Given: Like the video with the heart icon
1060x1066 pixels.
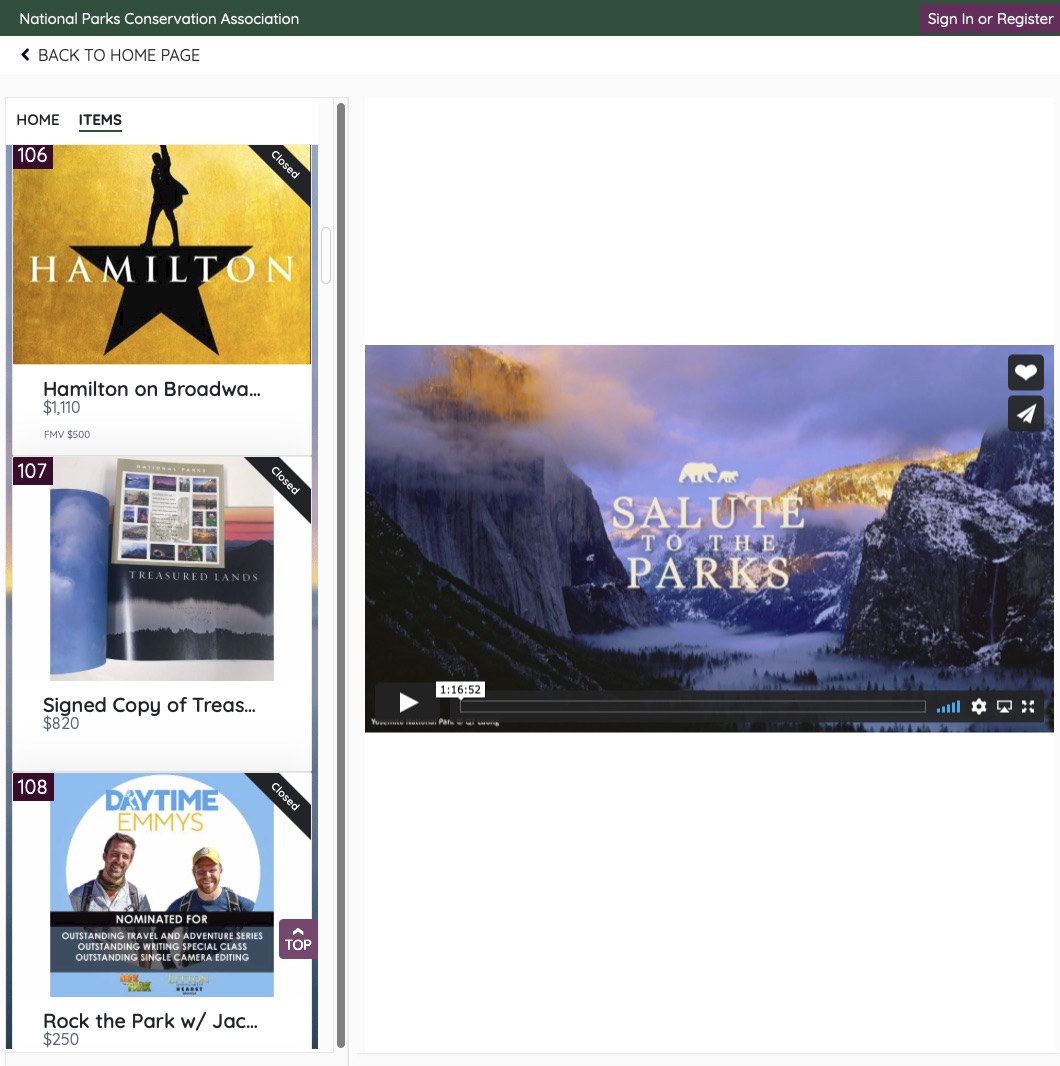Looking at the screenshot, I should [x=1025, y=372].
